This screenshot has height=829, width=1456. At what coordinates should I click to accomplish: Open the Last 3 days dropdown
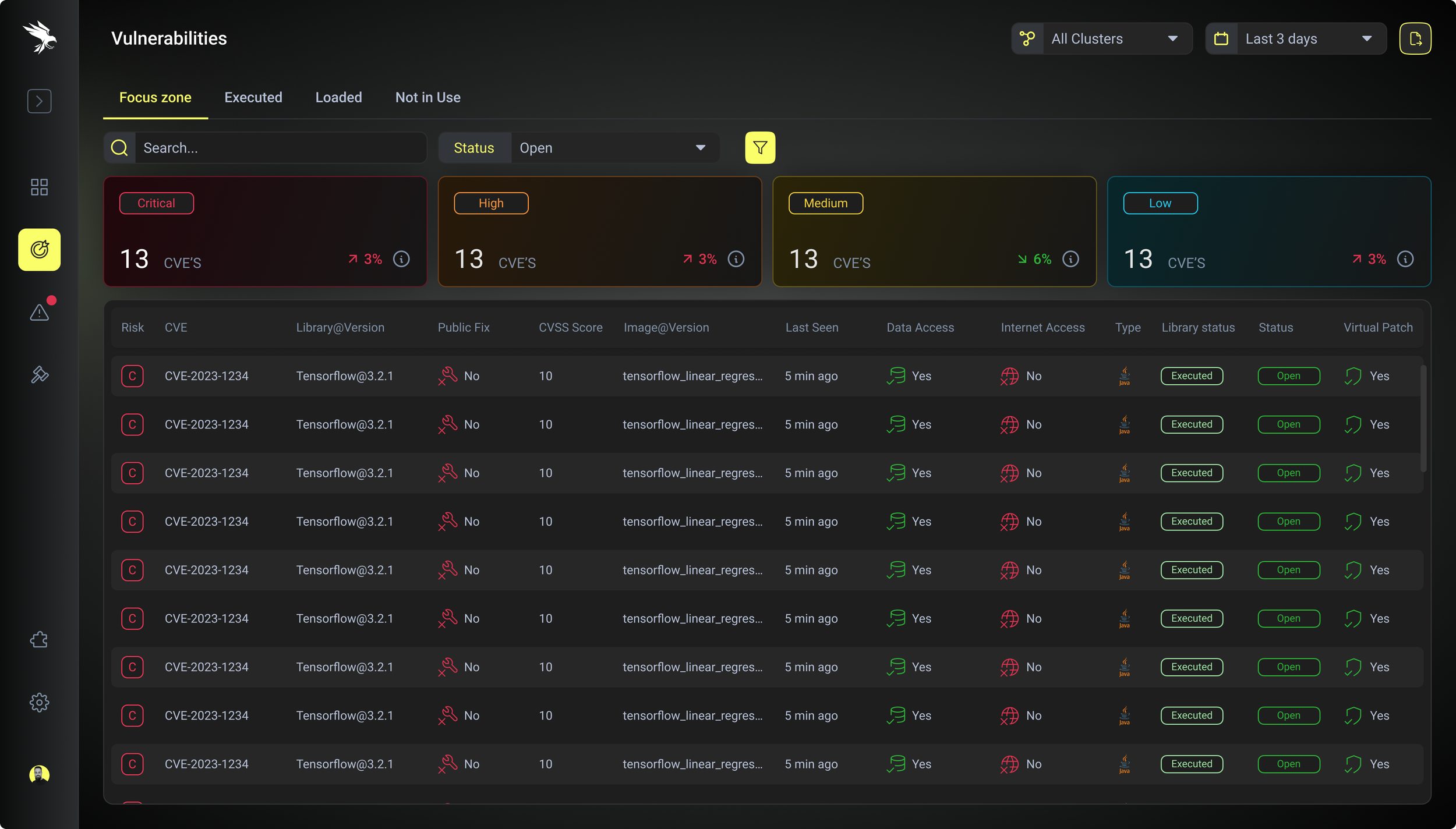pyautogui.click(x=1296, y=38)
